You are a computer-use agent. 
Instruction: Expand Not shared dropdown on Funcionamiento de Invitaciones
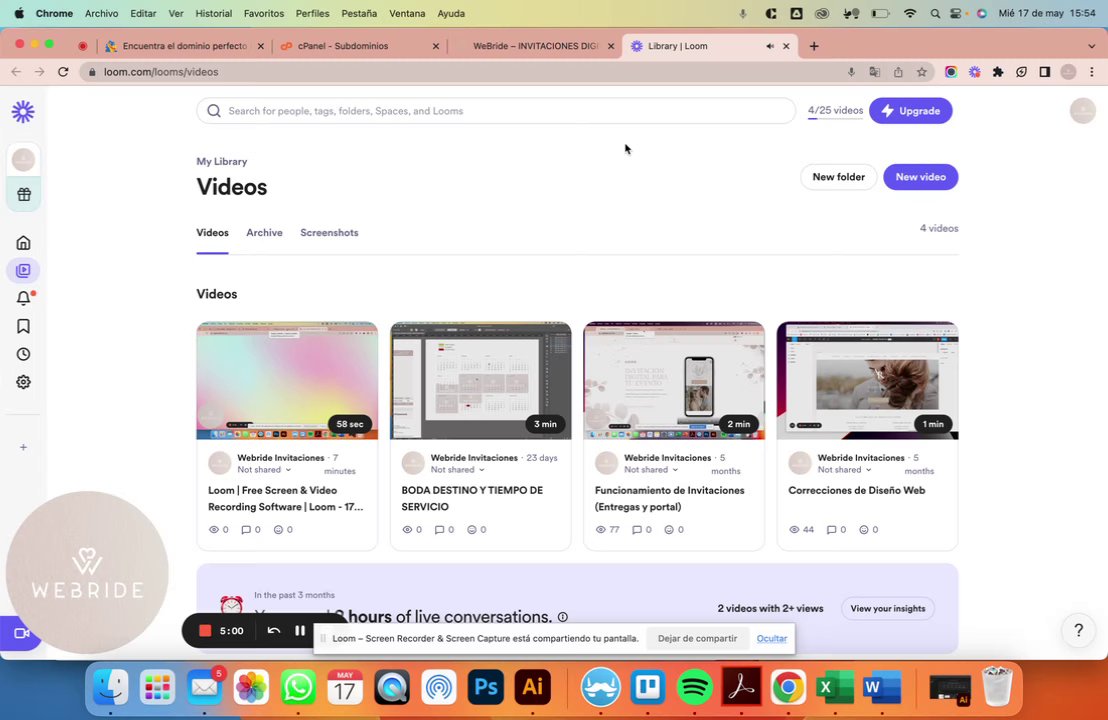point(651,470)
